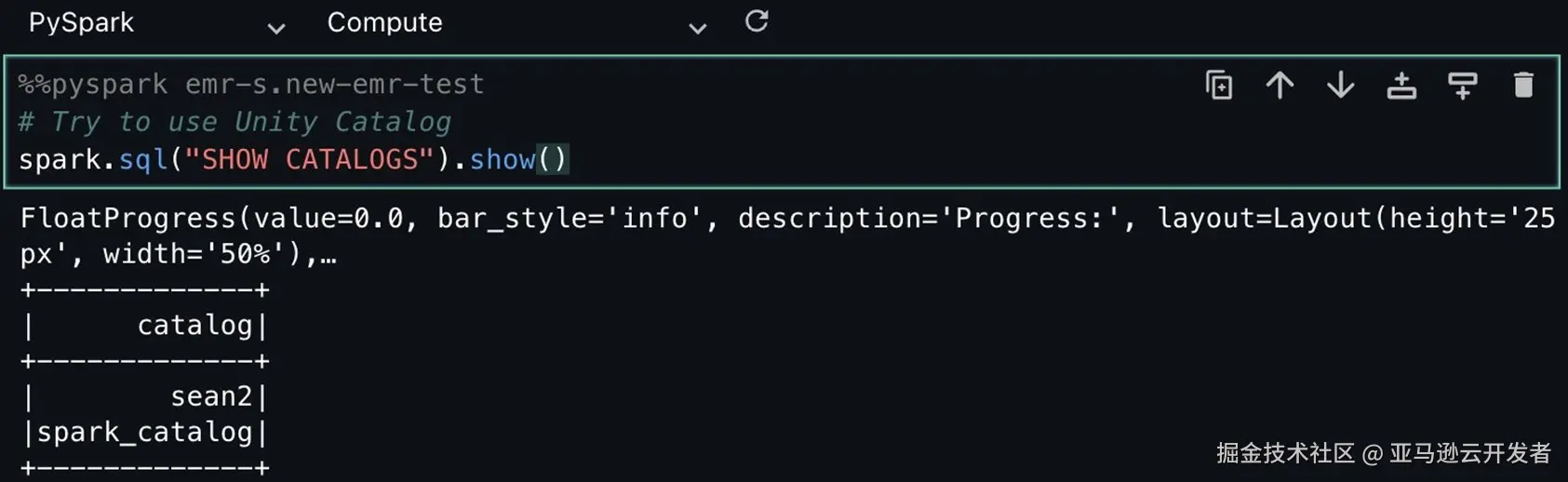Duplicate the current notebook cell
Screen dimensions: 1568x482
[1219, 86]
